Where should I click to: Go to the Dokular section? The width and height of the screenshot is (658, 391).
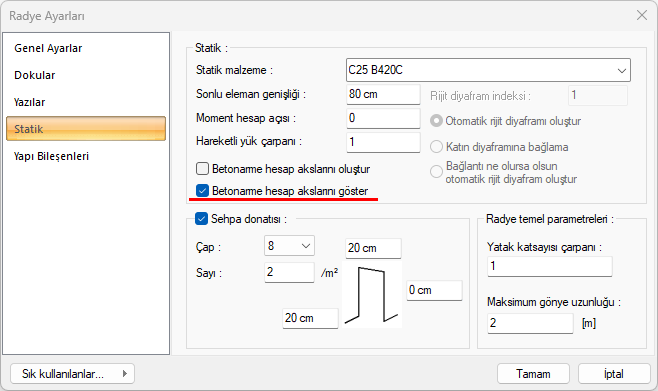[x=34, y=75]
